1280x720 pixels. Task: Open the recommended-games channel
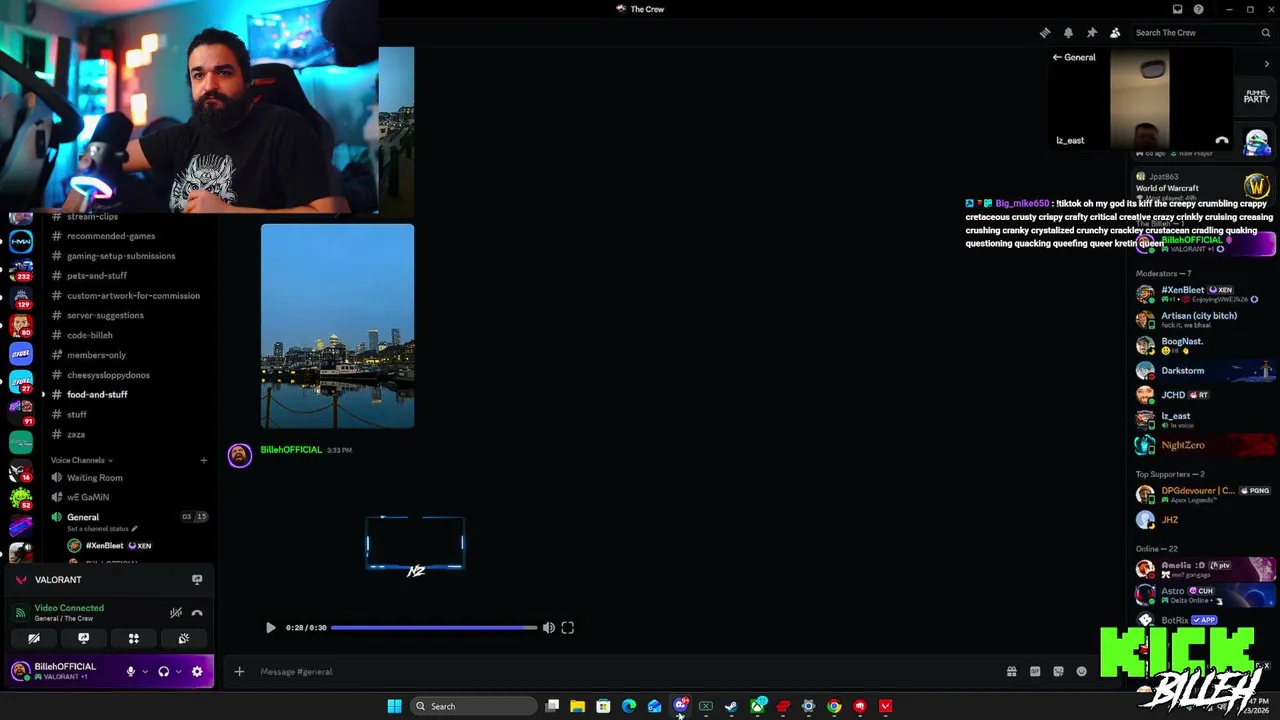111,236
